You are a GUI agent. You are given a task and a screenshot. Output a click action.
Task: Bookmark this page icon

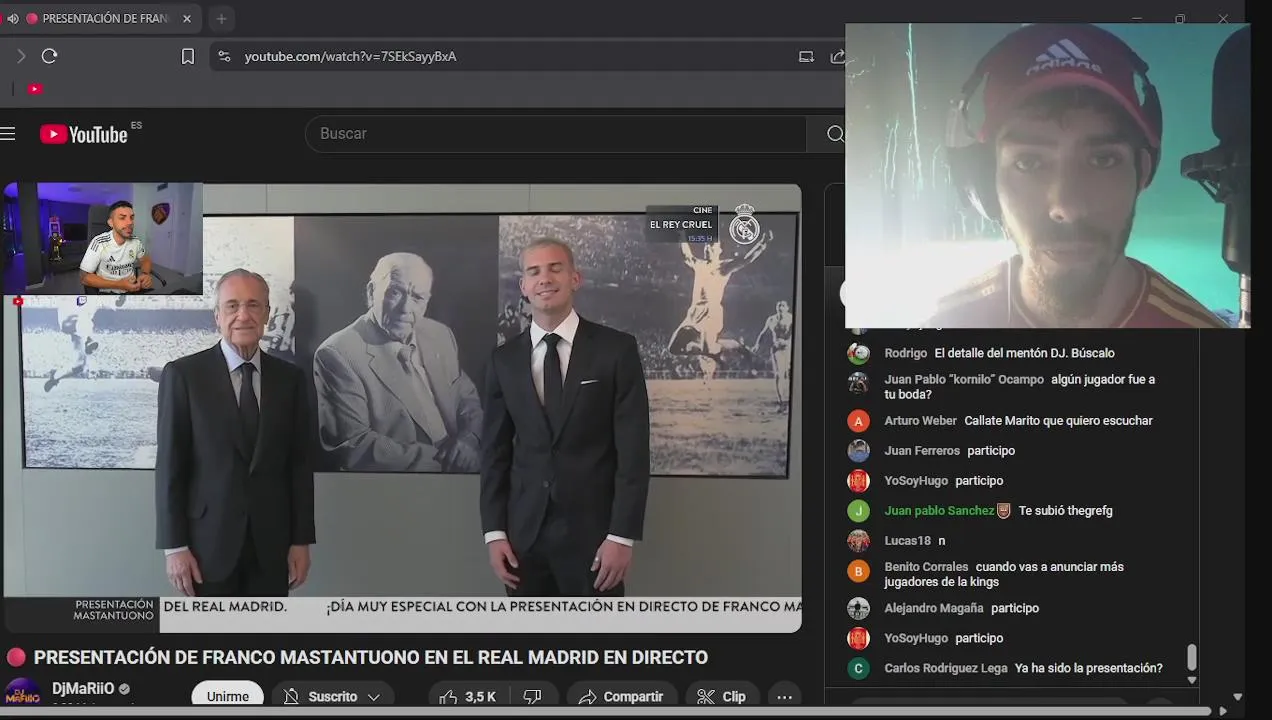click(x=188, y=56)
